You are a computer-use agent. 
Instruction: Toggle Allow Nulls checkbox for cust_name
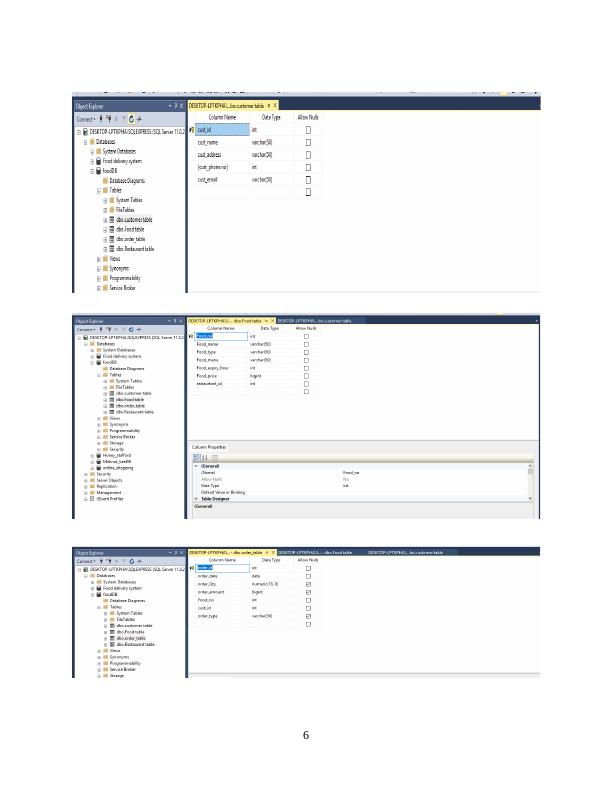[308, 143]
